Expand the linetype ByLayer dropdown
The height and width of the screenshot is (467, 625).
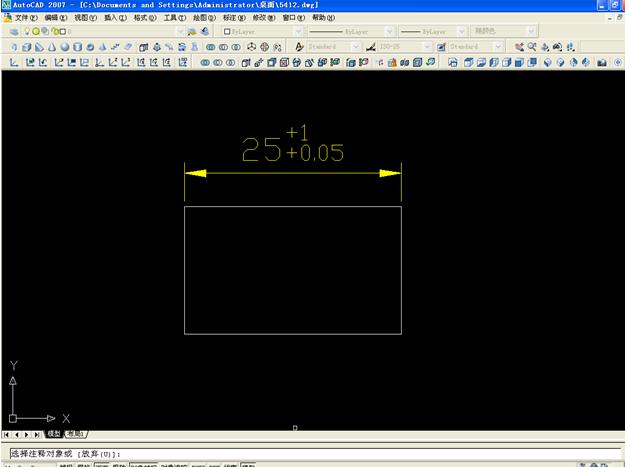point(389,31)
